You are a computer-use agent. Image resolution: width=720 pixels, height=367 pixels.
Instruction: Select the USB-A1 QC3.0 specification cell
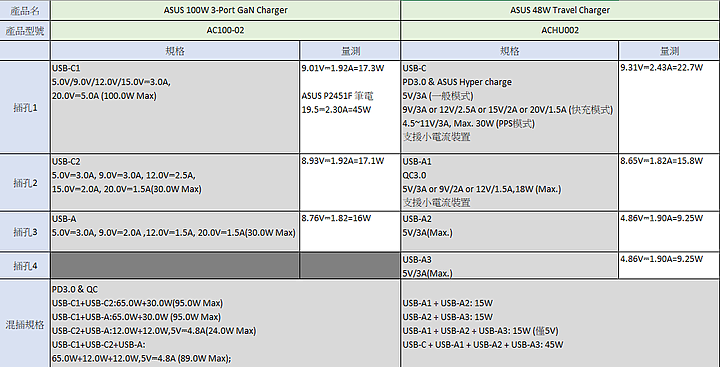click(x=509, y=183)
